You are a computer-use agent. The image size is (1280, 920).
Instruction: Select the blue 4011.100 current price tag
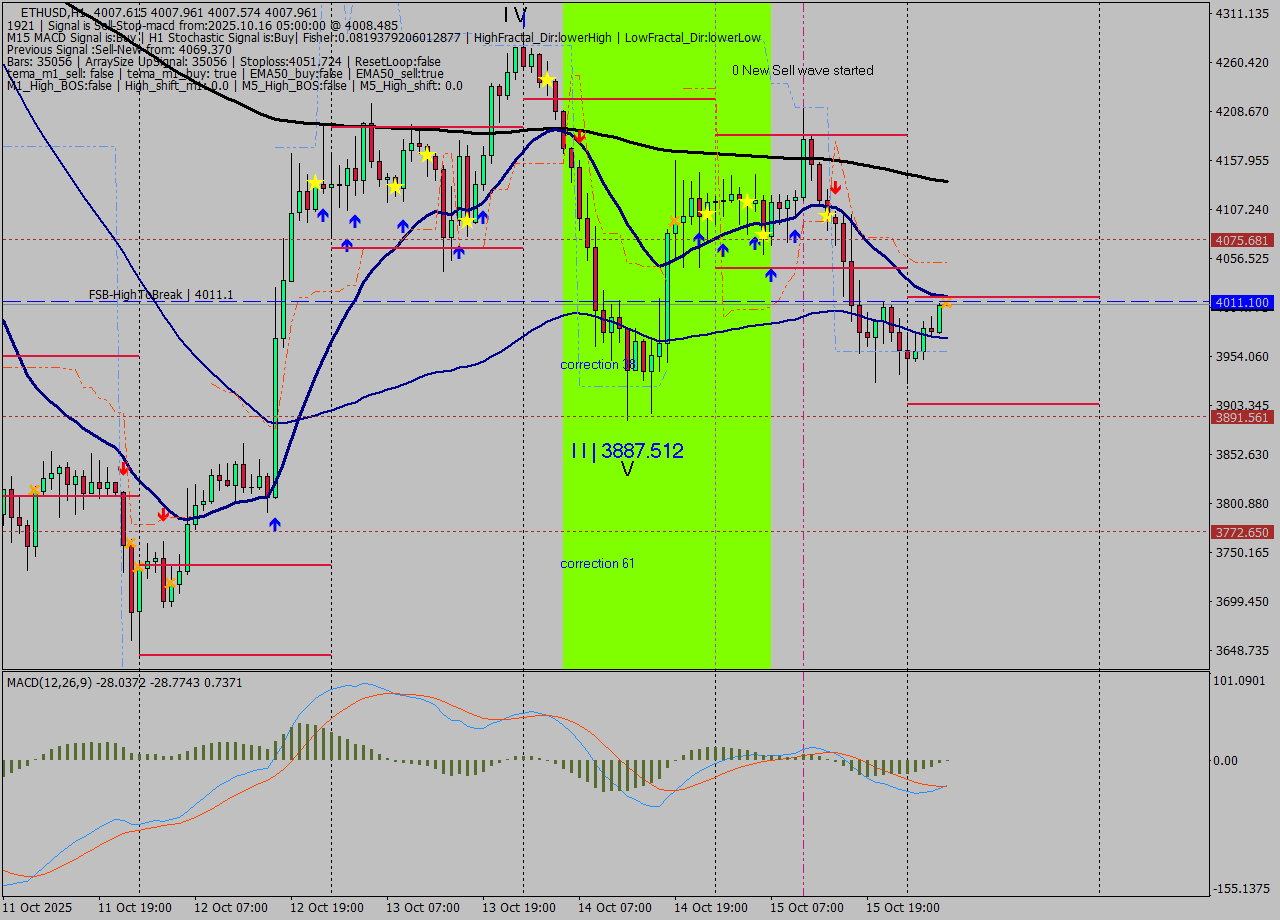coord(1240,303)
